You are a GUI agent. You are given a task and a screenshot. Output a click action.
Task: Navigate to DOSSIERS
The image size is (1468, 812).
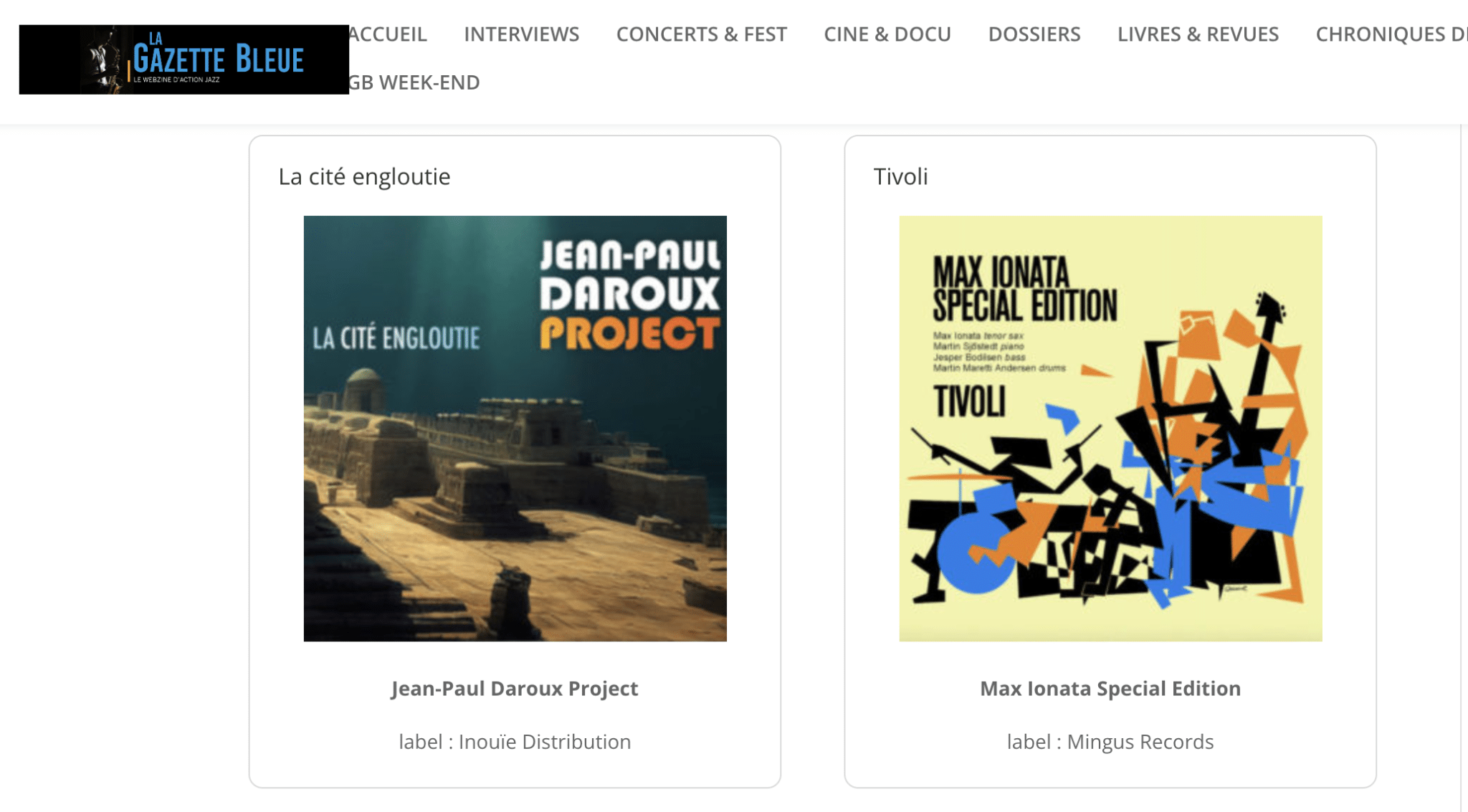coord(1034,34)
